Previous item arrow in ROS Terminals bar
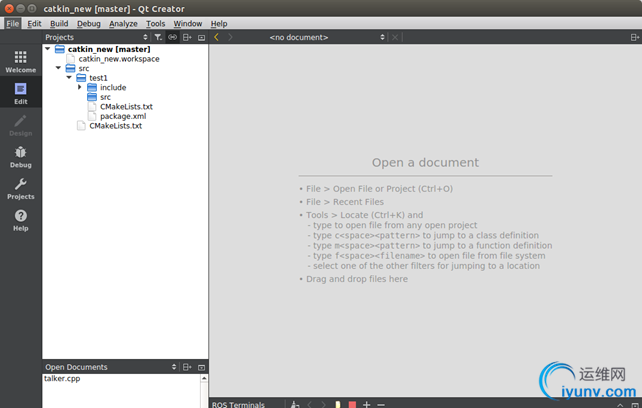Viewport: 642px width, 408px height. 310,404
